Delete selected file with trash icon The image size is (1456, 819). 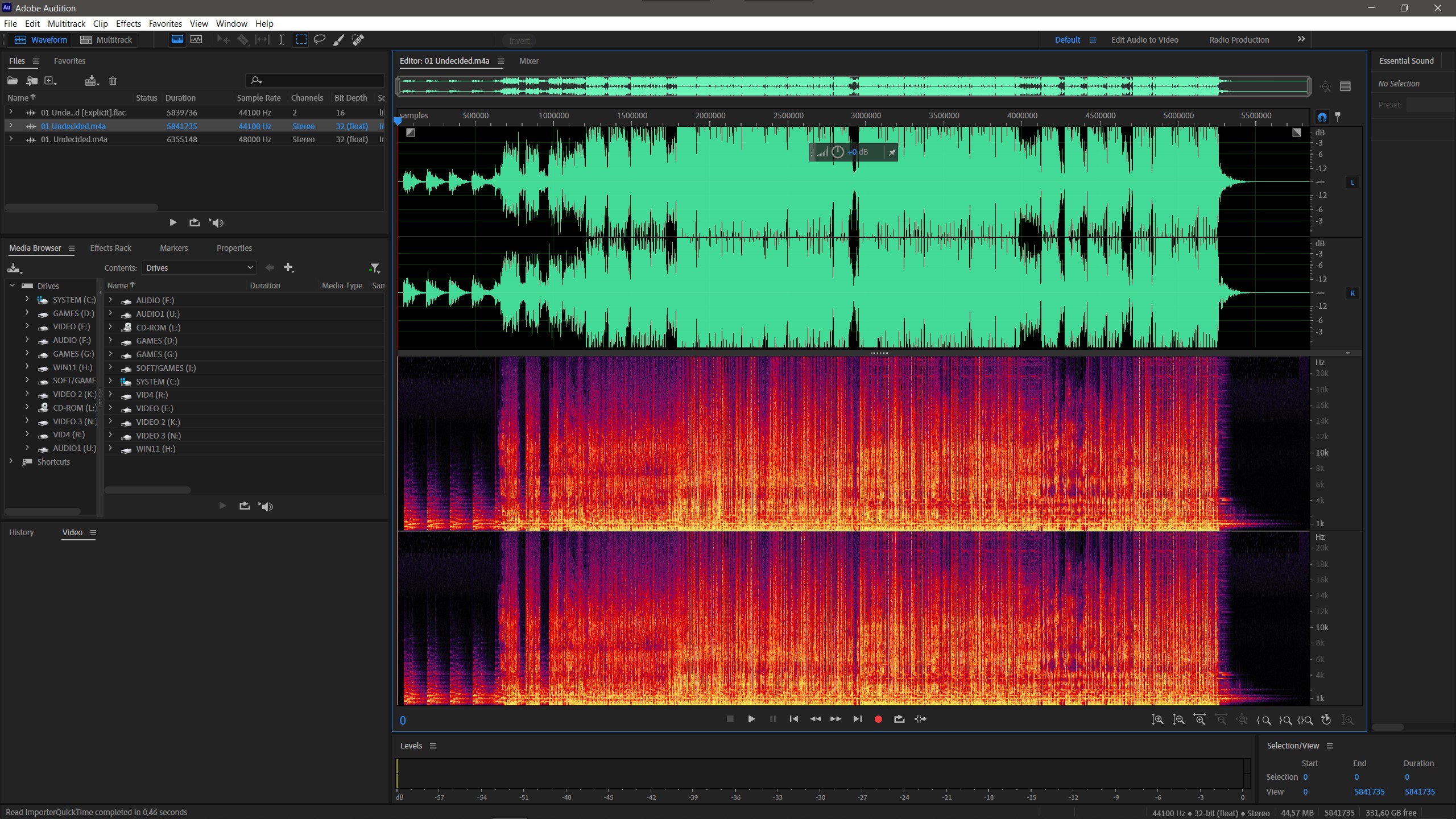(x=113, y=81)
